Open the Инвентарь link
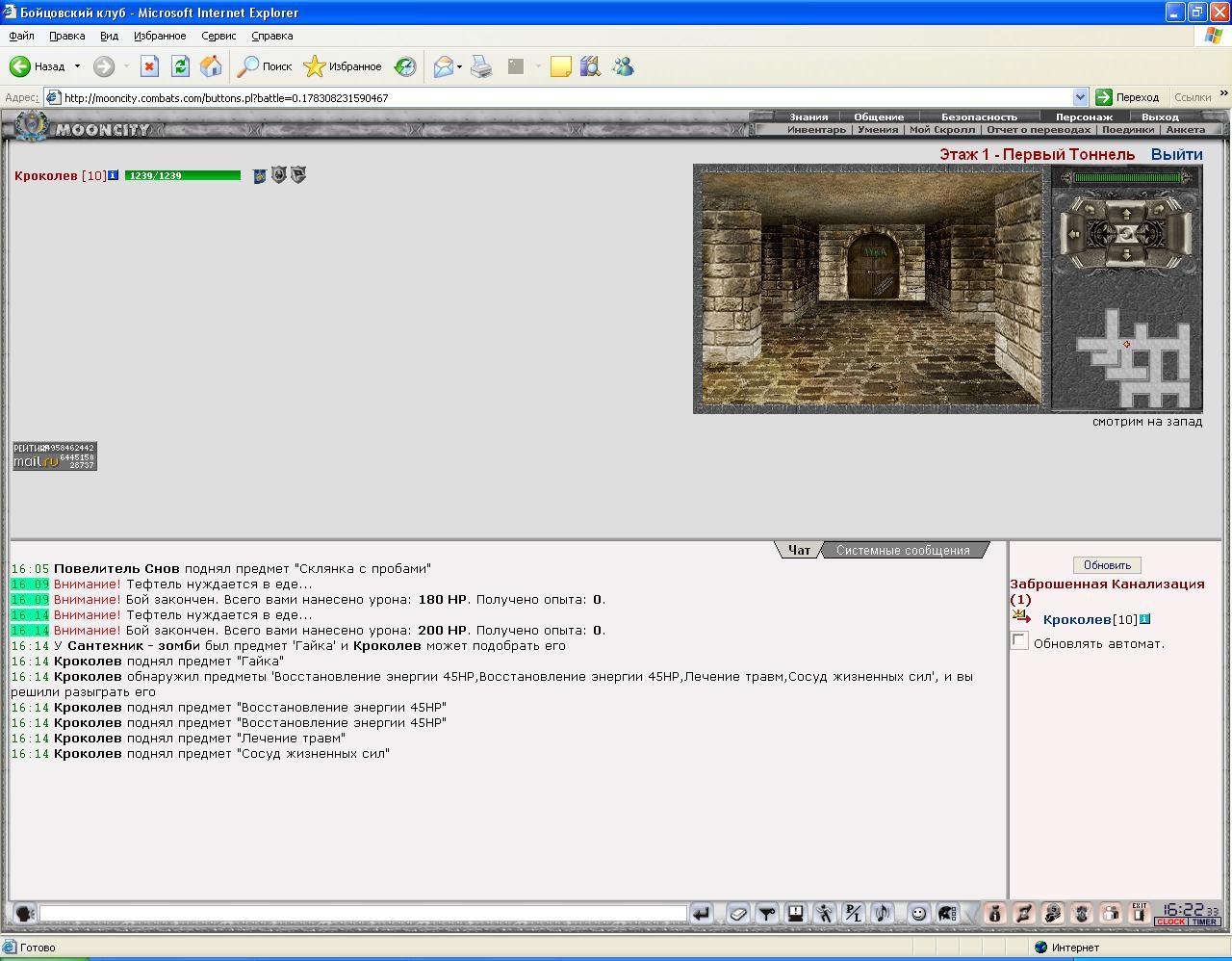Screen dimensions: 1232x961 (816, 129)
